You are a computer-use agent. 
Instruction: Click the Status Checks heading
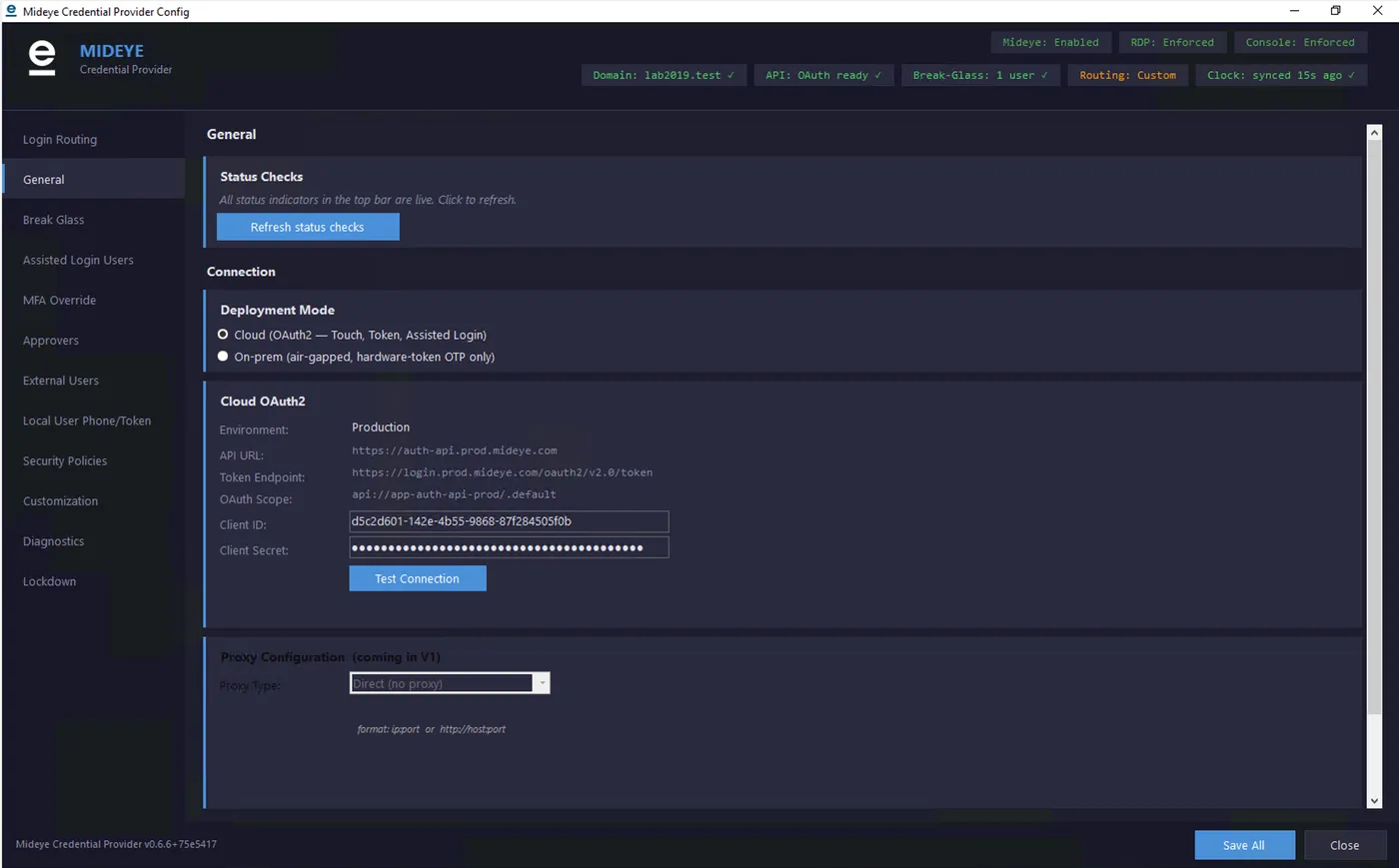262,177
